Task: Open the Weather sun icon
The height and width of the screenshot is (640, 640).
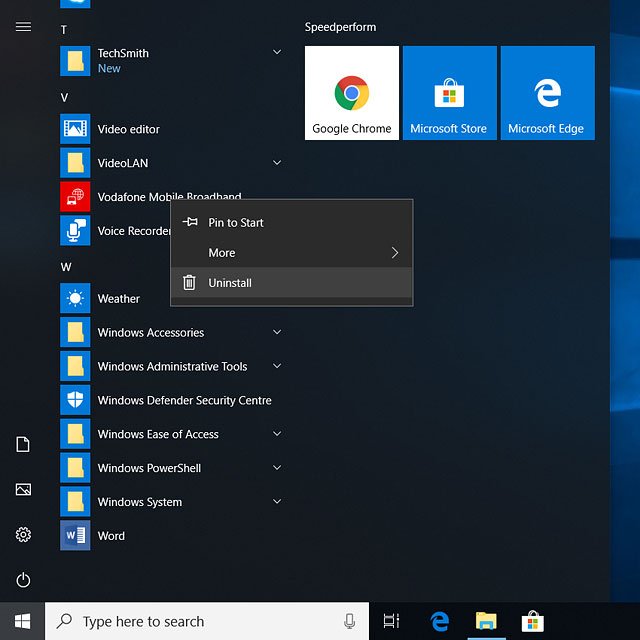Action: pyautogui.click(x=75, y=298)
